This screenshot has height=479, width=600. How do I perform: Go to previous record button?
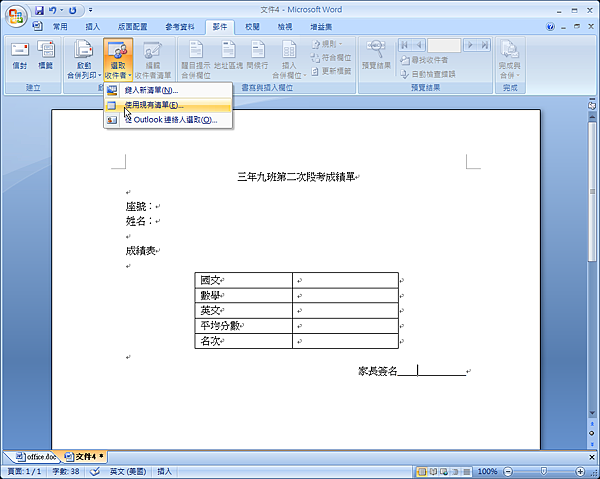point(419,45)
